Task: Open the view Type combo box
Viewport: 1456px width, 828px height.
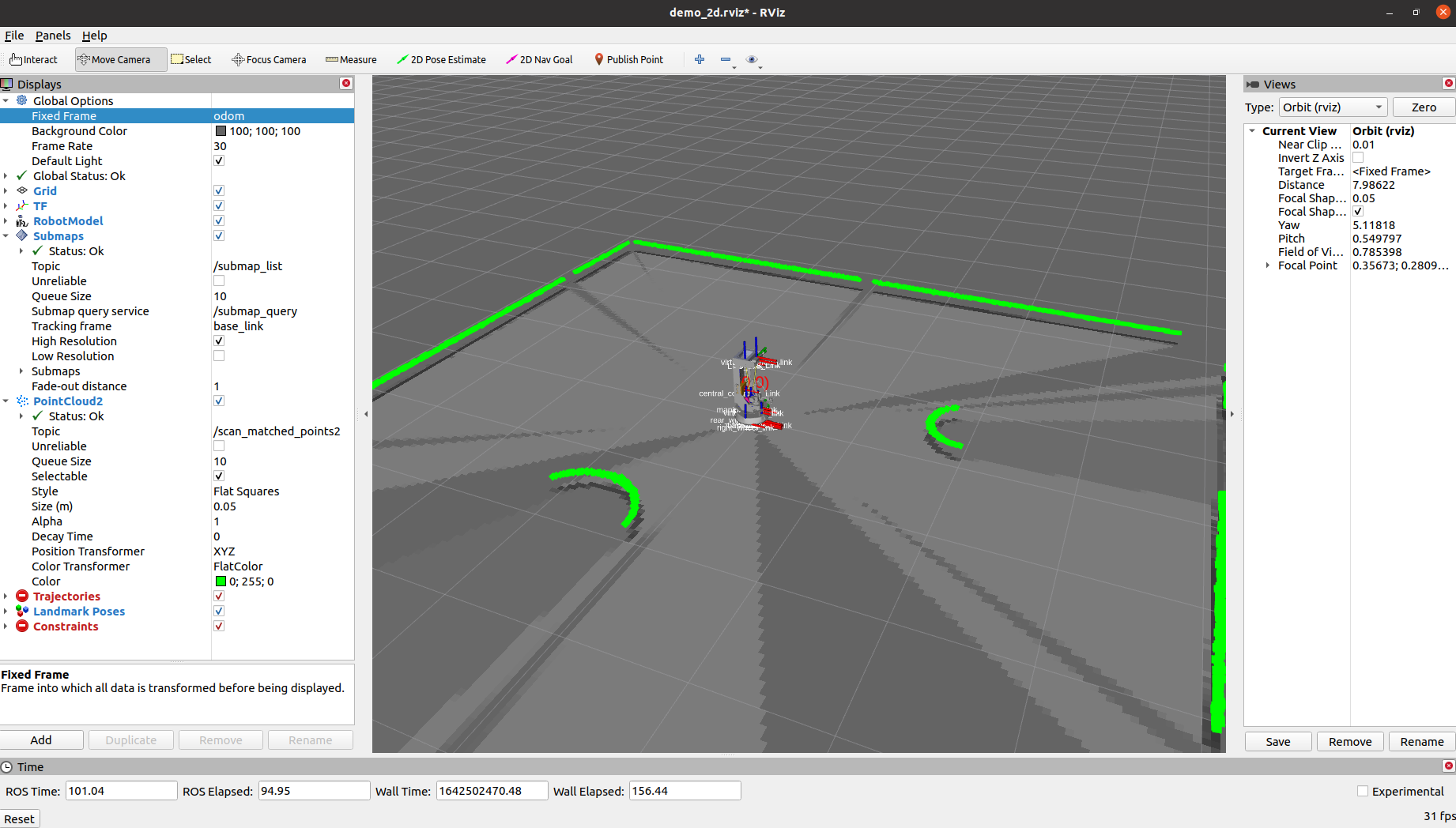Action: coord(1332,107)
